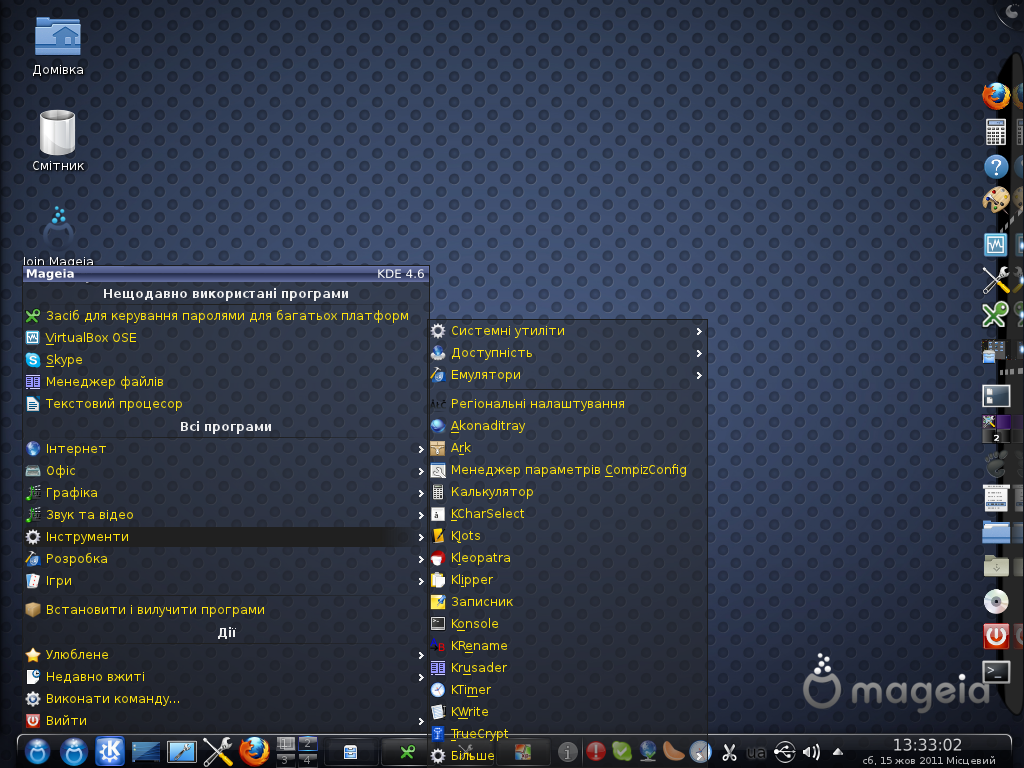Expand the Офіс submenu
Image resolution: width=1024 pixels, height=768 pixels.
pos(225,471)
